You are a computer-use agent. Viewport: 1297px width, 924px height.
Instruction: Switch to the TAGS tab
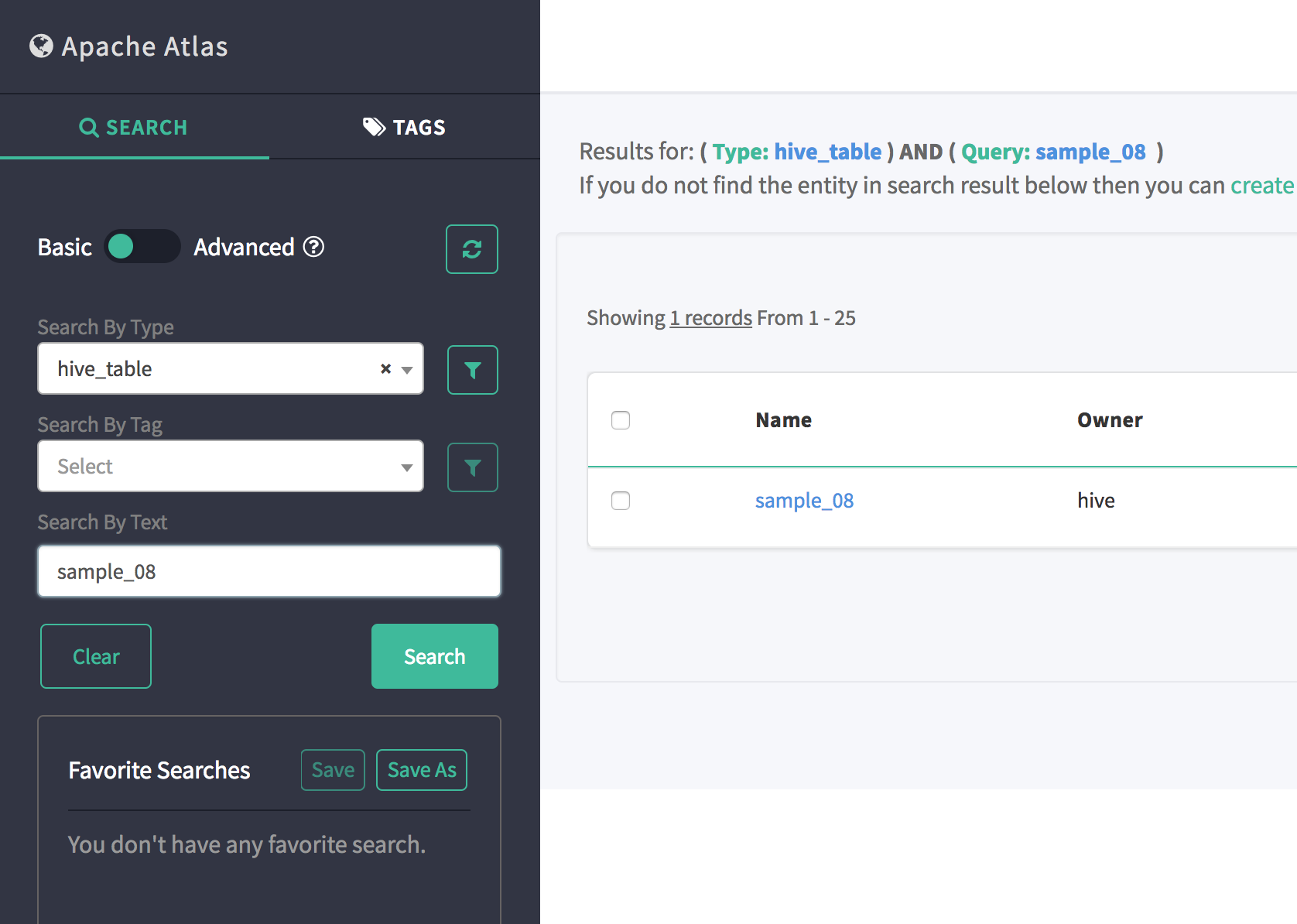(405, 127)
